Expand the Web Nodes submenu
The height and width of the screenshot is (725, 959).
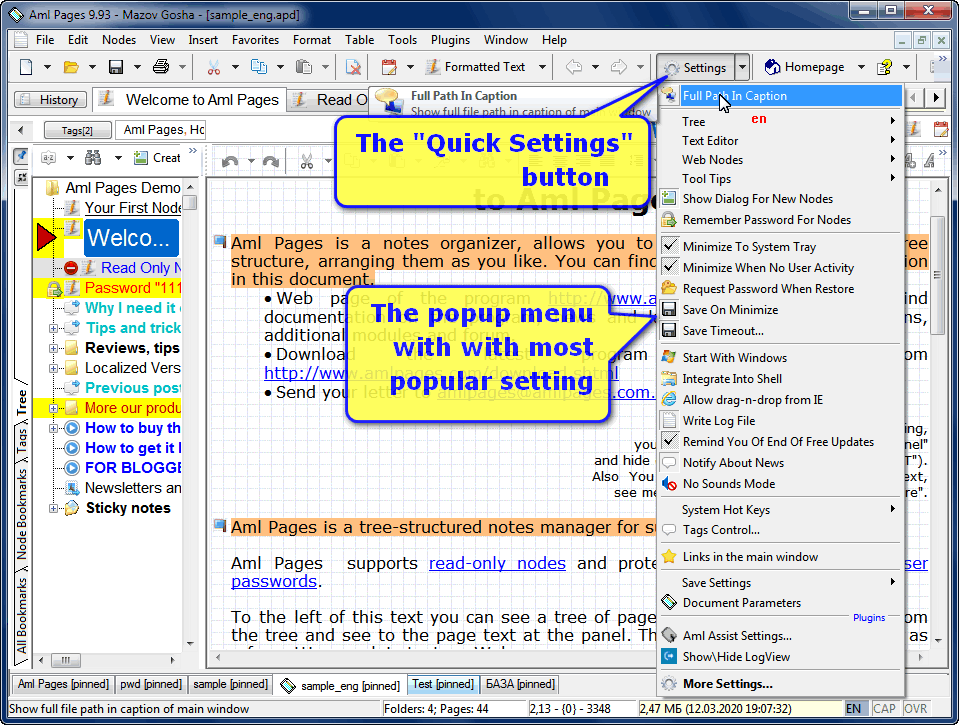780,160
